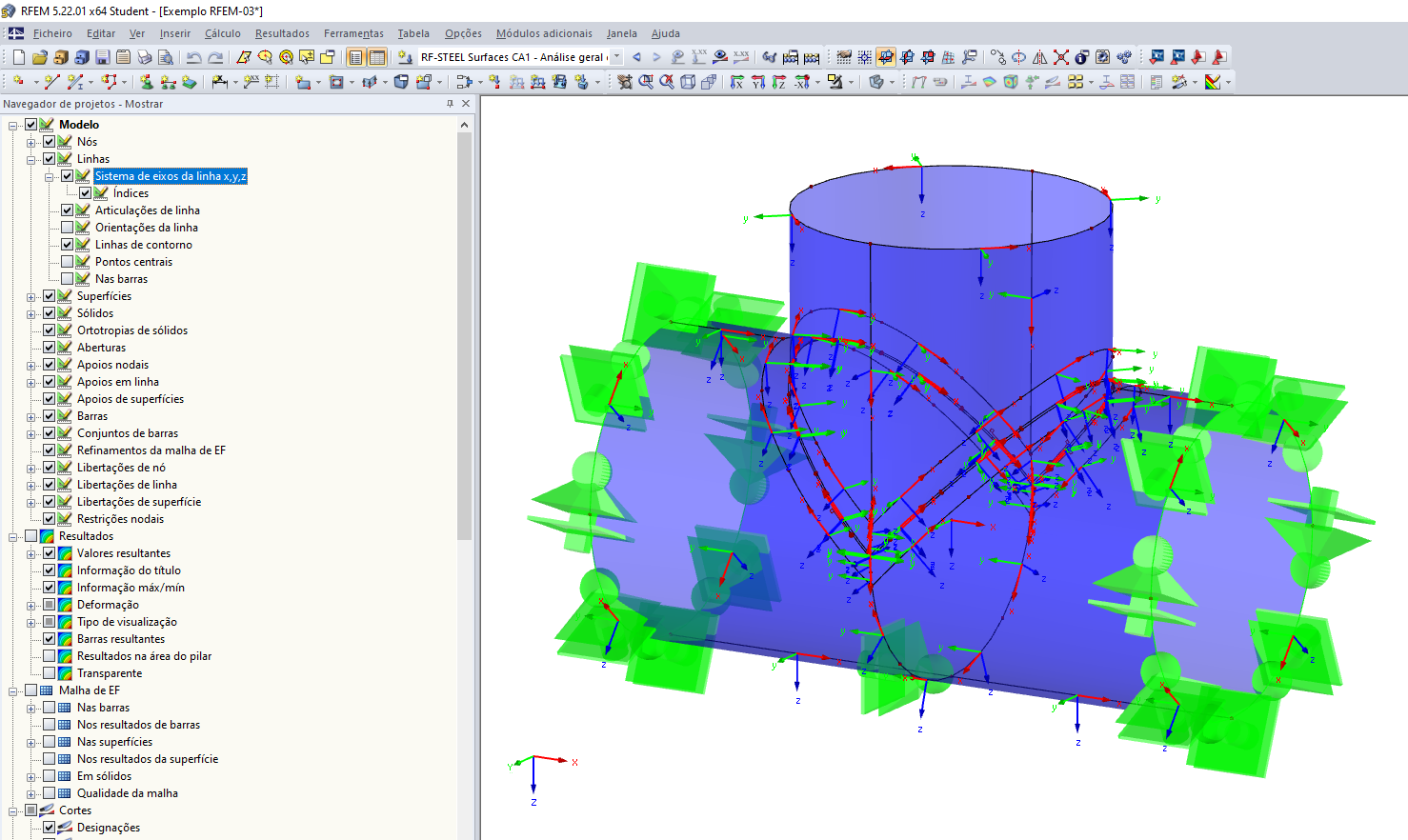Click the view opposite X direction icon

pos(803,82)
